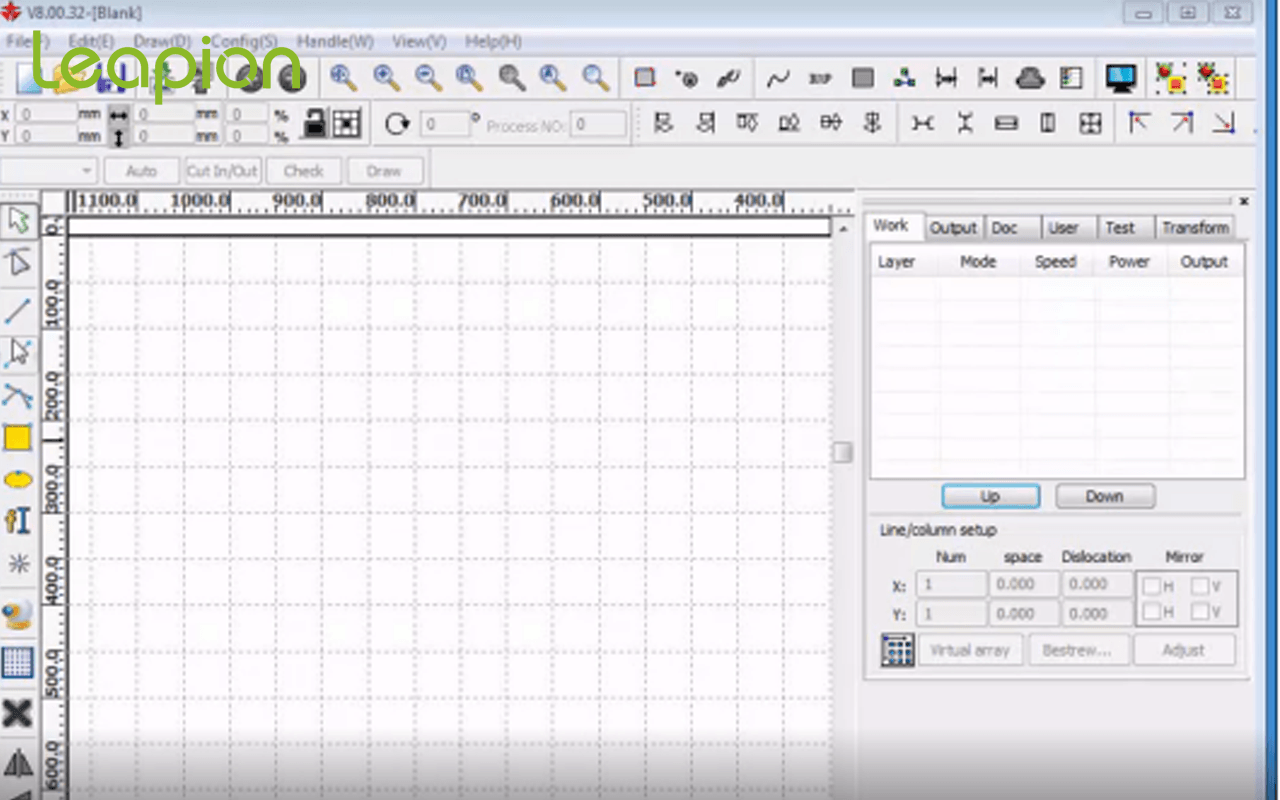Click the canvas vertical scrollbar thumb
The width and height of the screenshot is (1280, 800).
pyautogui.click(x=843, y=453)
